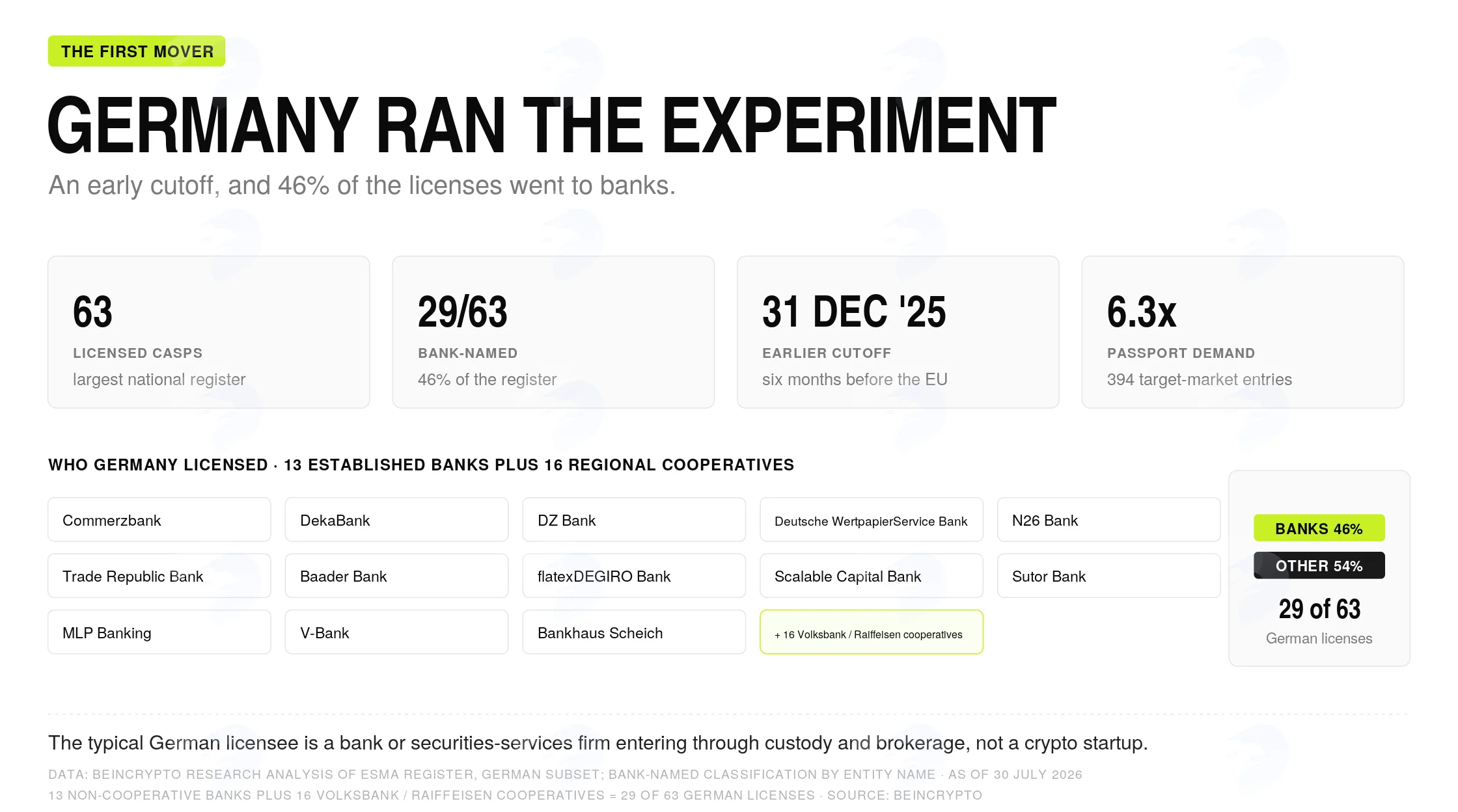Click the '31 DEC '25' stat value
The height and width of the screenshot is (812, 1458).
point(854,312)
